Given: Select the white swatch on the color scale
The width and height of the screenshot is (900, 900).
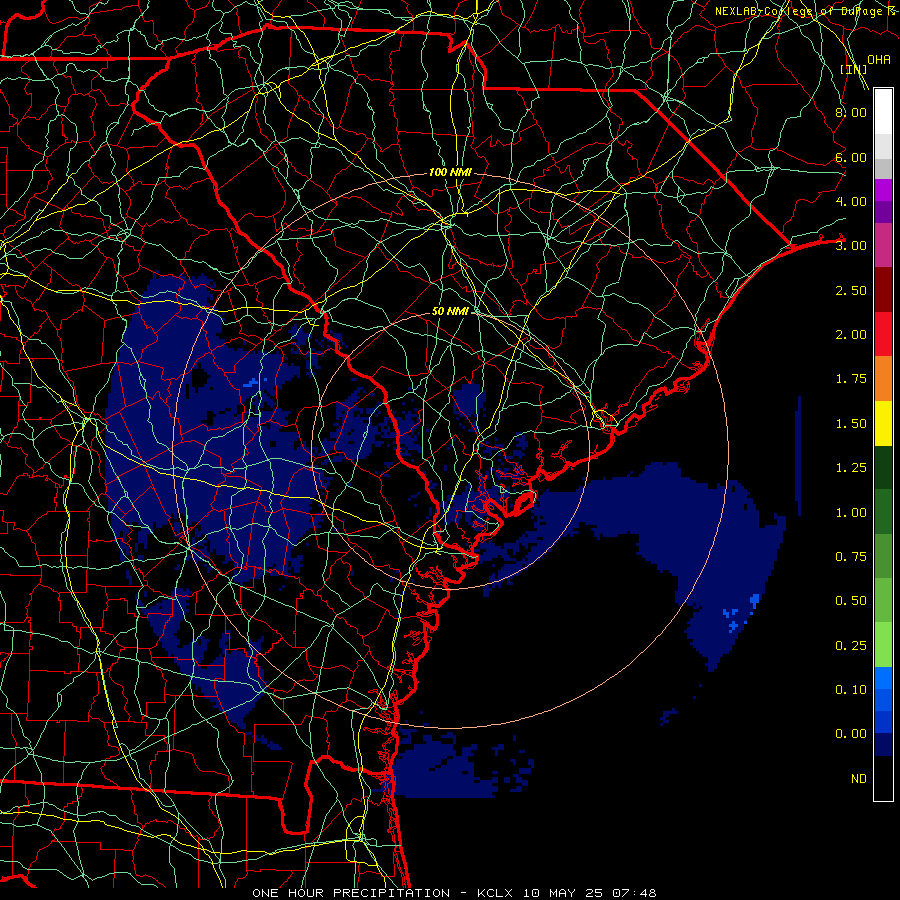Looking at the screenshot, I should 883,112.
